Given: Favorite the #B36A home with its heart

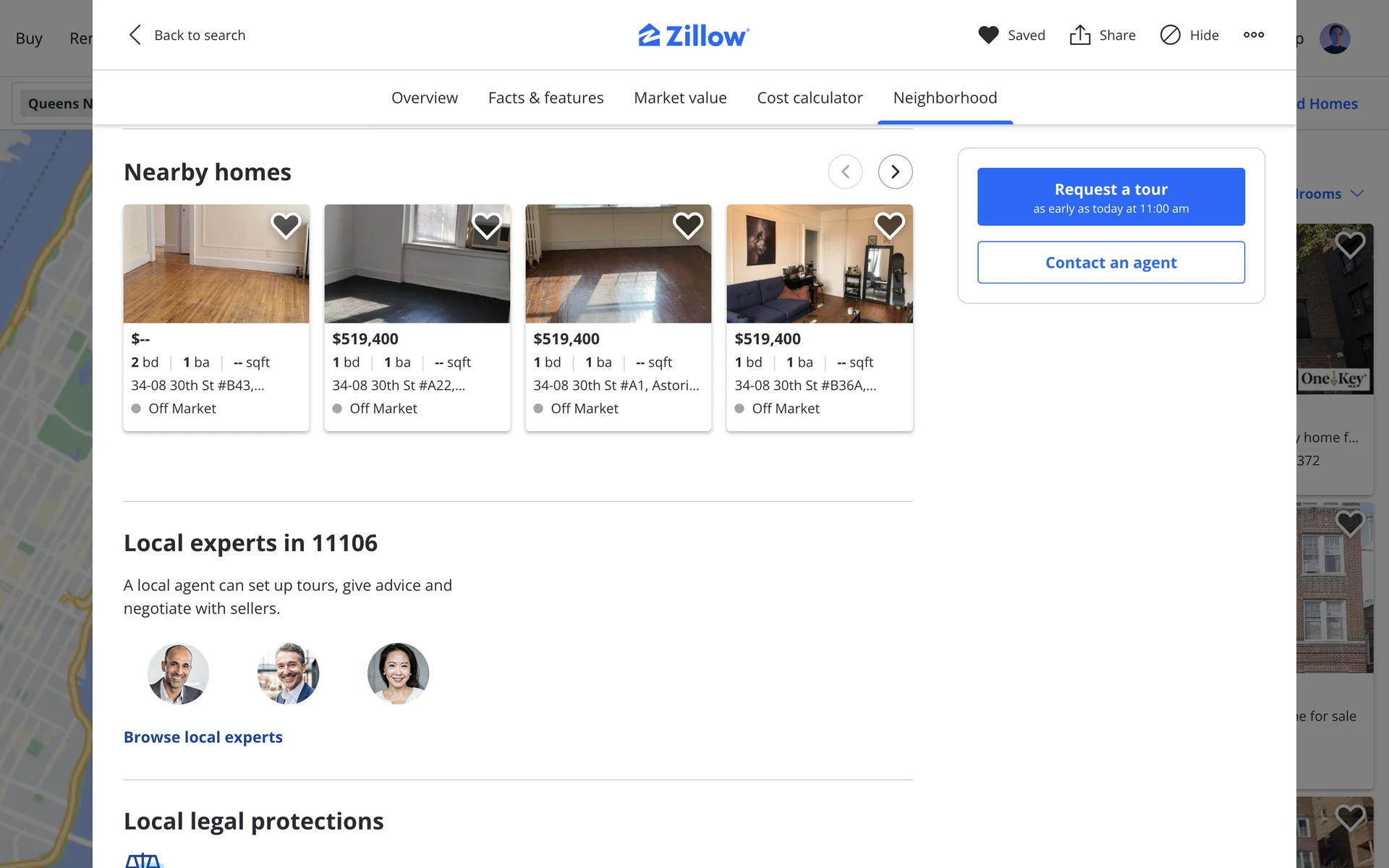Looking at the screenshot, I should tap(889, 226).
